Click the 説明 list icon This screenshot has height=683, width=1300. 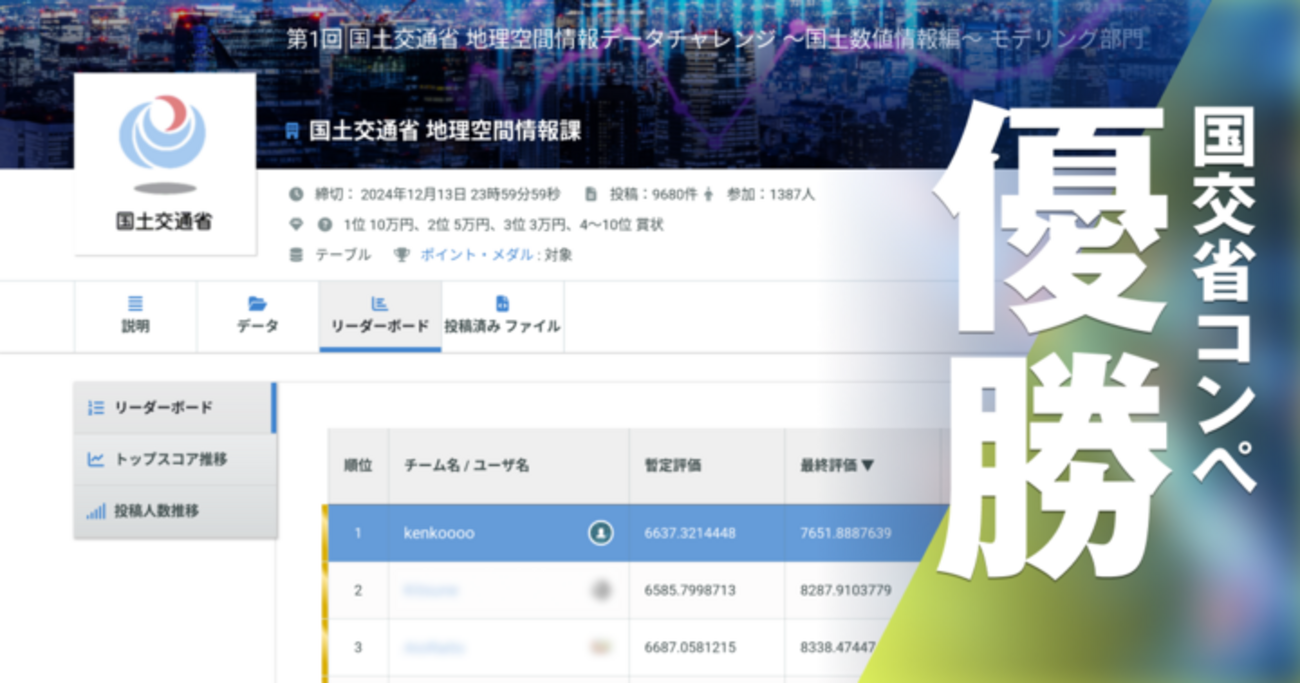135,303
